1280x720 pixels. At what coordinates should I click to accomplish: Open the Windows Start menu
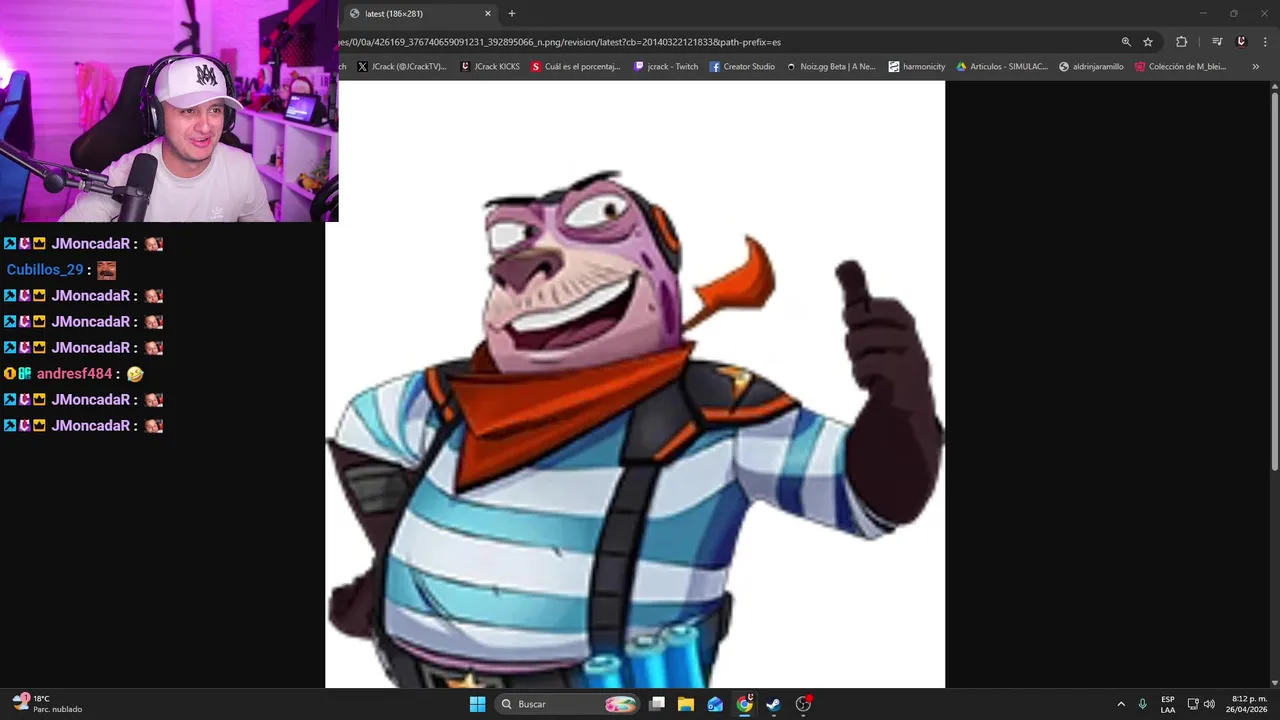477,704
